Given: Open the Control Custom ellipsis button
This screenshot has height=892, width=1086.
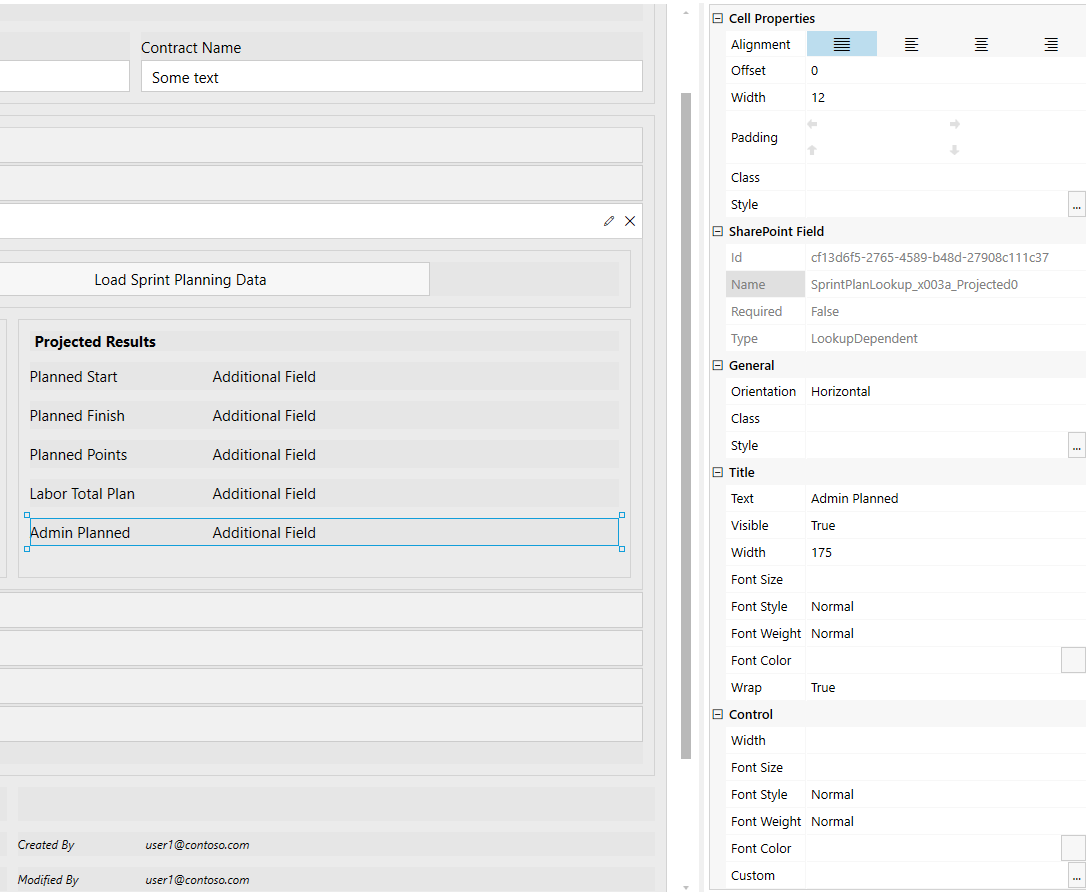Looking at the screenshot, I should (1076, 875).
